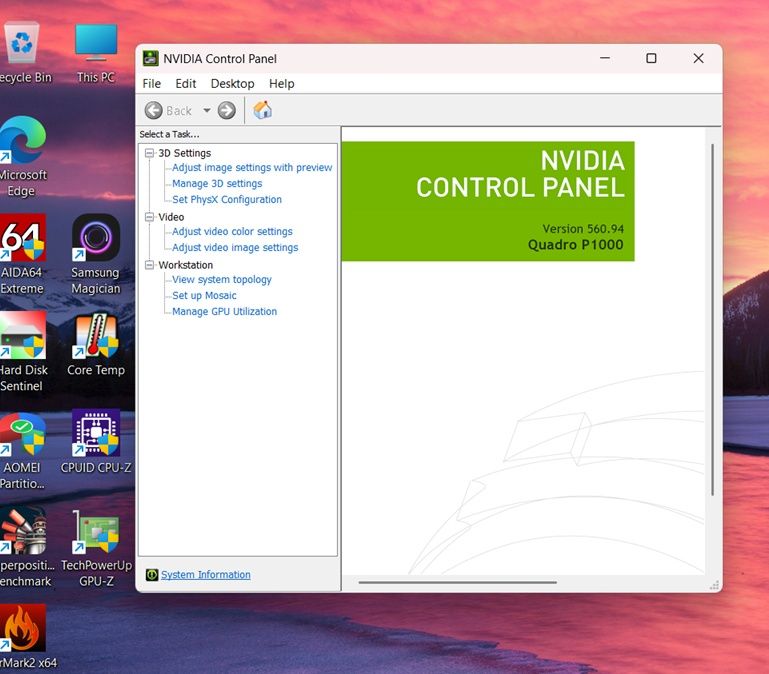Viewport: 769px width, 674px height.
Task: Click the Back arrow button
Action: pos(154,110)
